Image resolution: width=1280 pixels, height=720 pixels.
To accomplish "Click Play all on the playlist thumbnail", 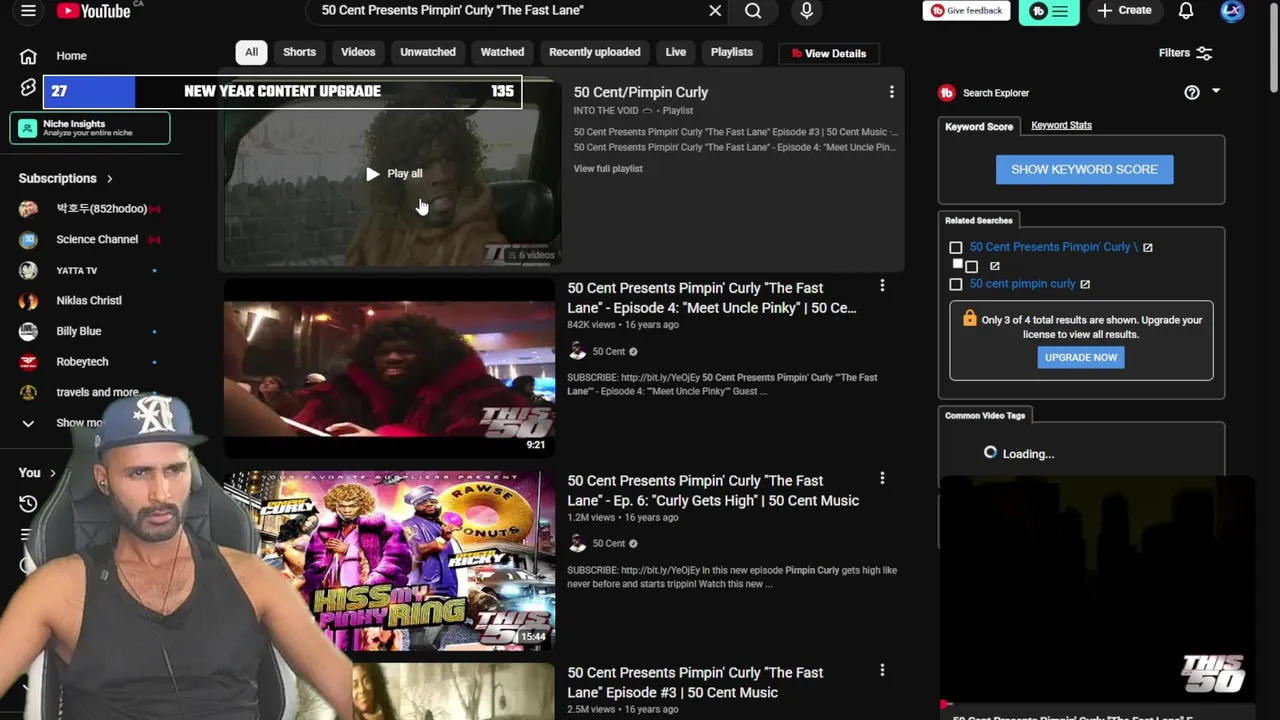I will [394, 174].
